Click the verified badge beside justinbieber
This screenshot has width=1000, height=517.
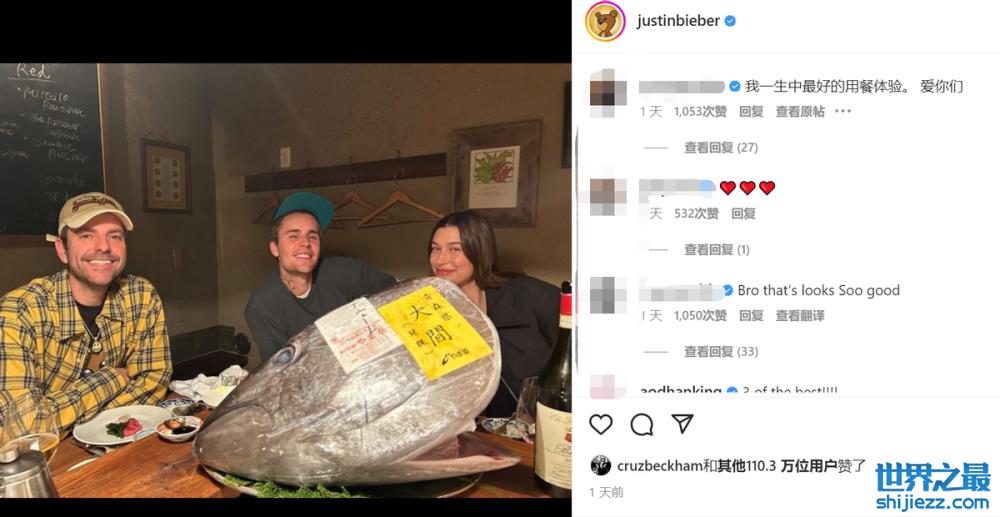click(730, 21)
